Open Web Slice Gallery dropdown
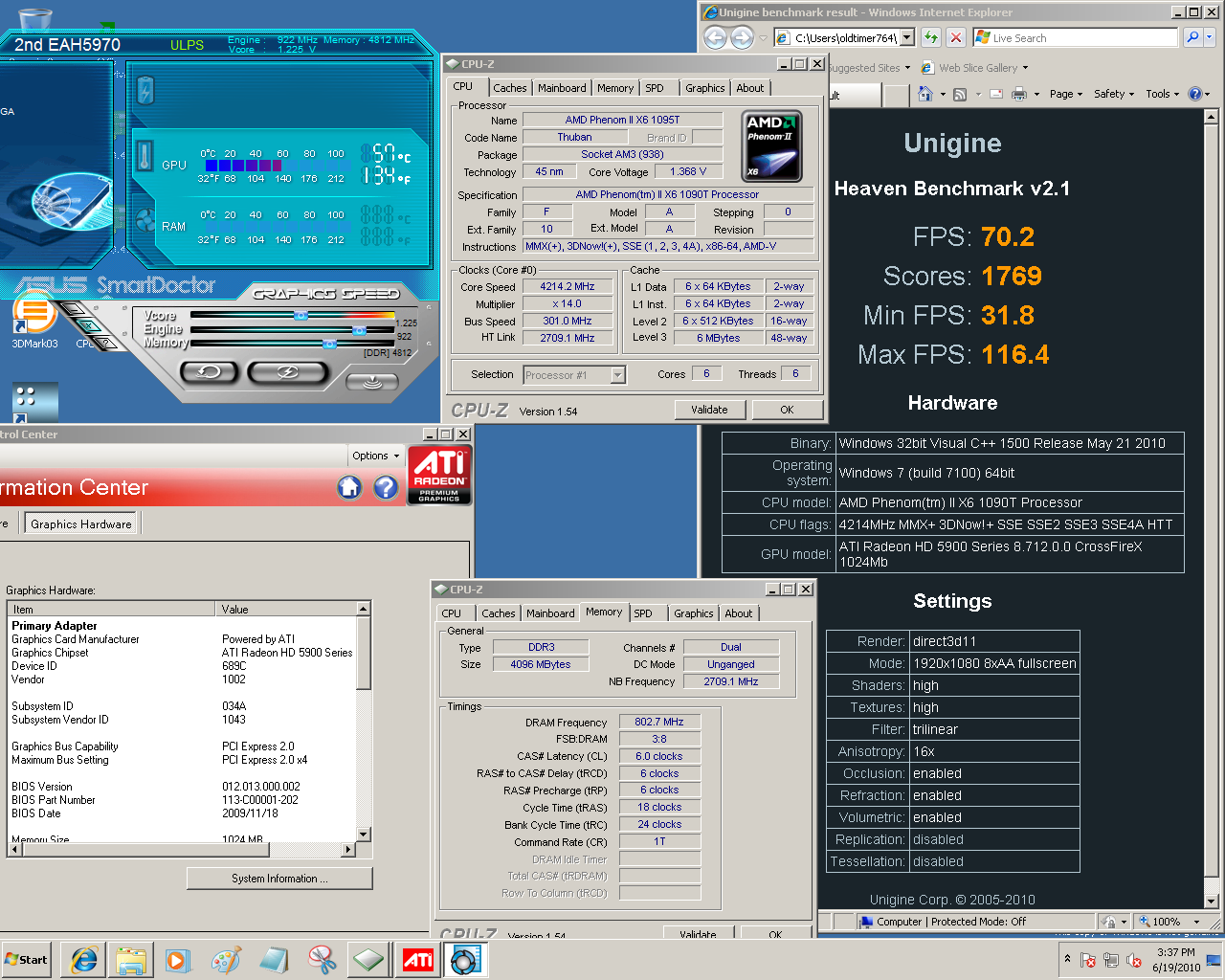 [1025, 68]
